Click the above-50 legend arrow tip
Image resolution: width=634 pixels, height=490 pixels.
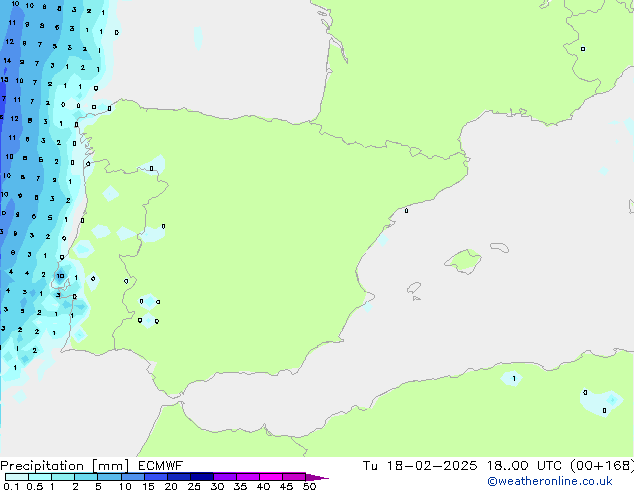(x=317, y=477)
